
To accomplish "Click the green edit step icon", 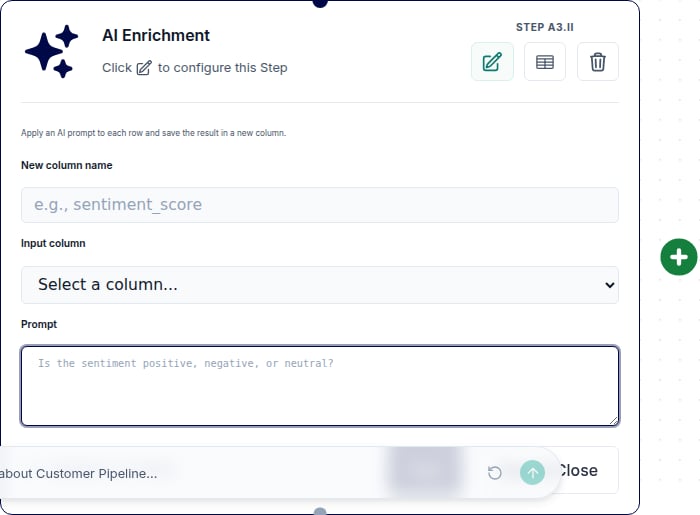I will click(x=492, y=62).
